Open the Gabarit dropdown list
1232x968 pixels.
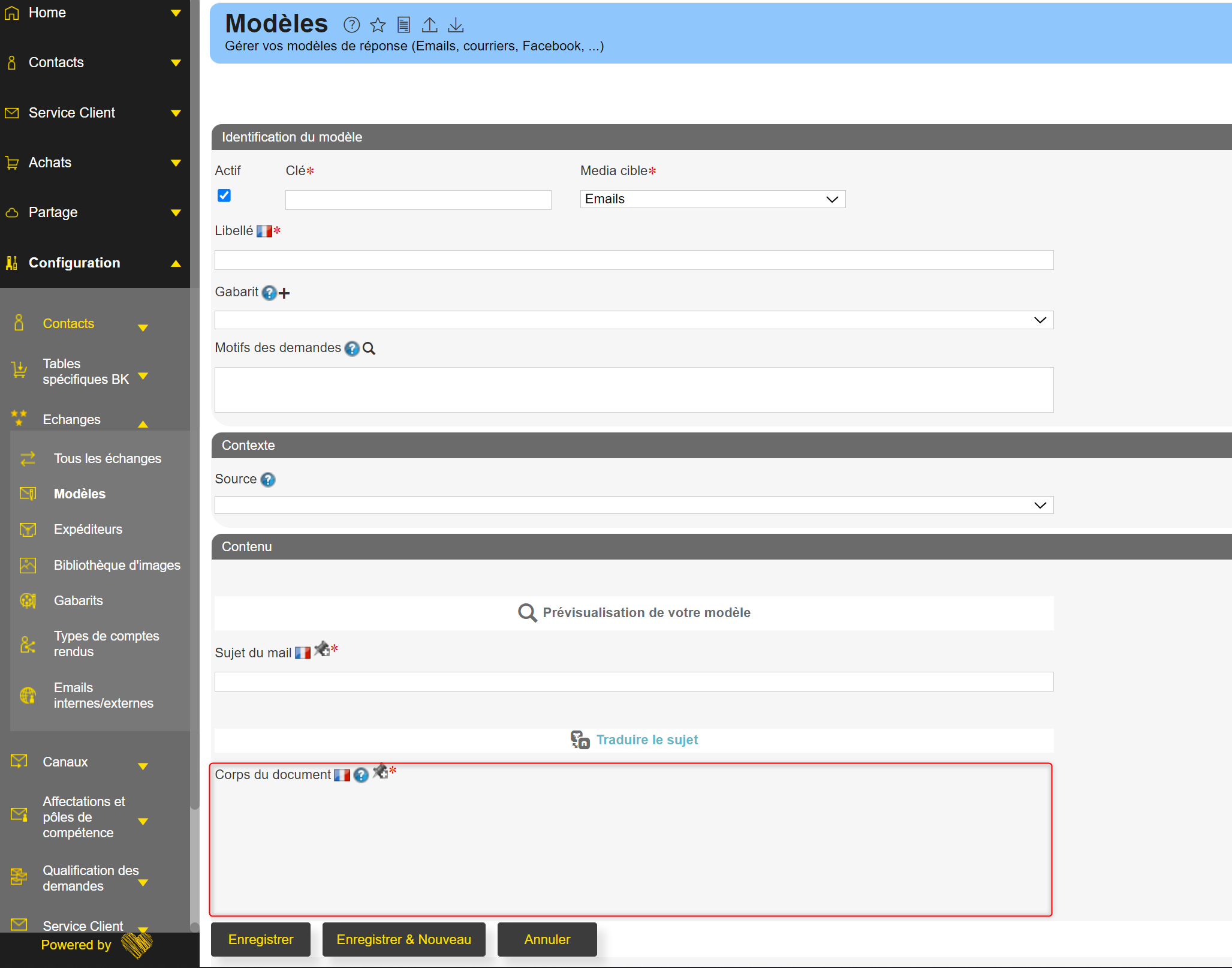tap(634, 320)
